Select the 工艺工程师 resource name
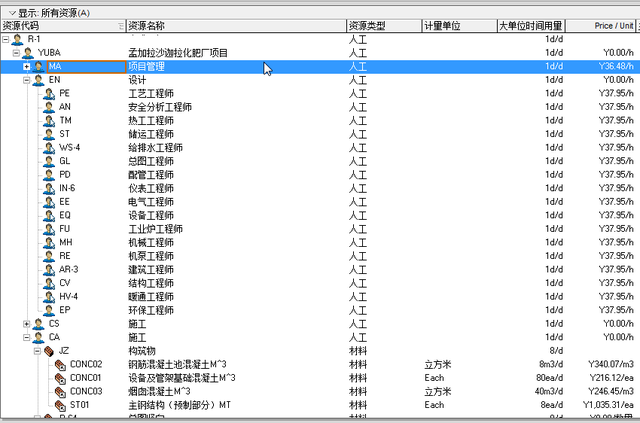 point(151,94)
